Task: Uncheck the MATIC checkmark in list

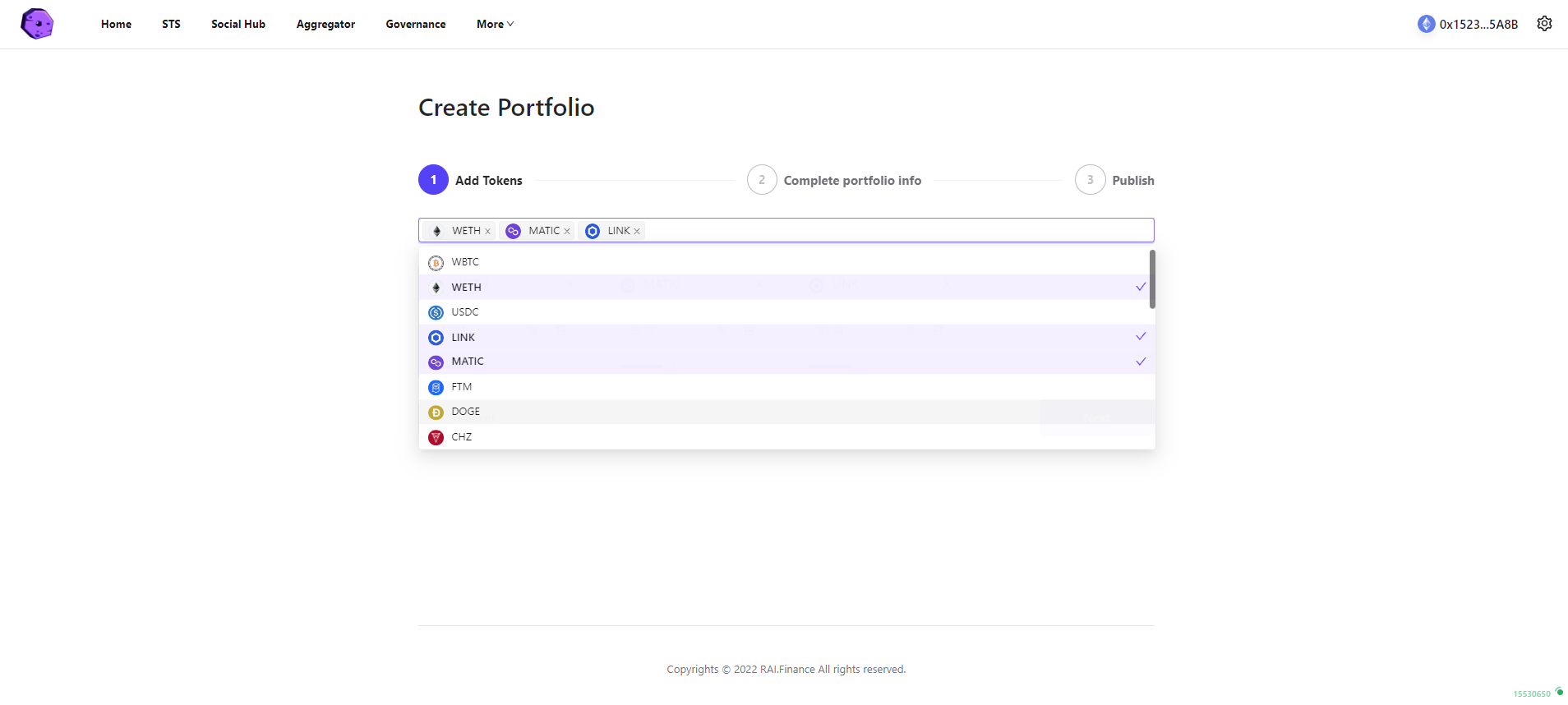Action: [x=1141, y=362]
